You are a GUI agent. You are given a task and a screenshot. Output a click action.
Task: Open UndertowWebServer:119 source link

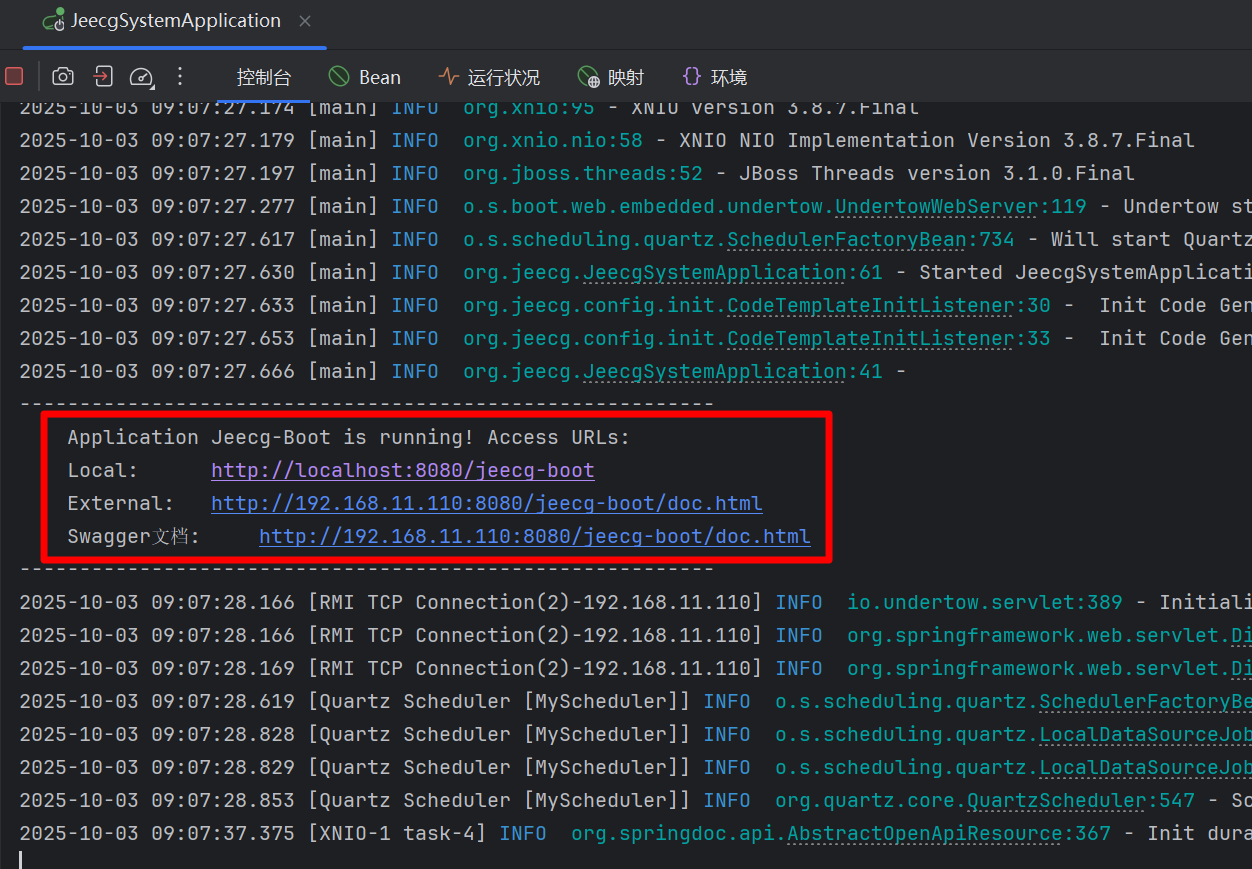[961, 207]
